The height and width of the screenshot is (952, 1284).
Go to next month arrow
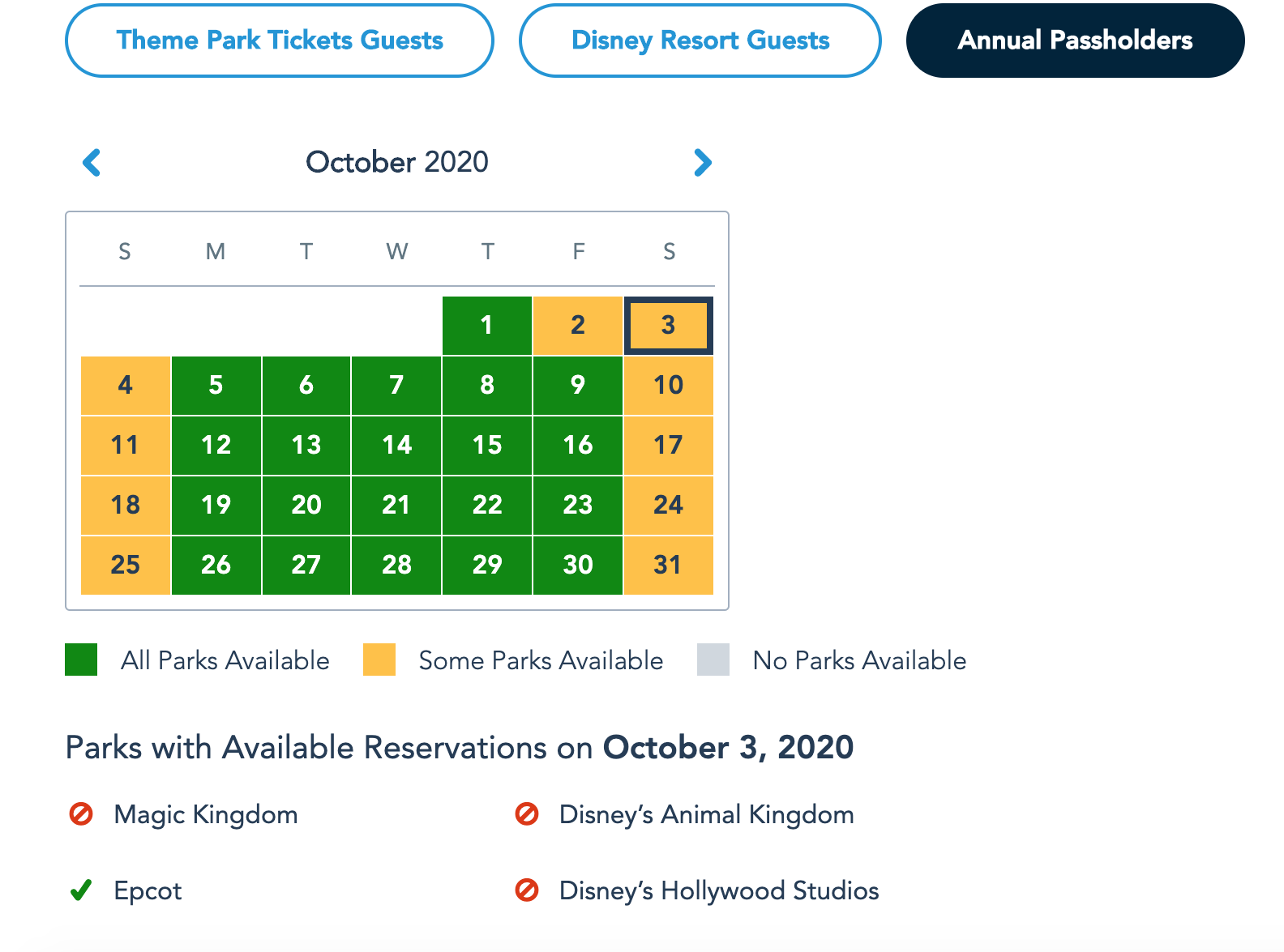point(703,163)
